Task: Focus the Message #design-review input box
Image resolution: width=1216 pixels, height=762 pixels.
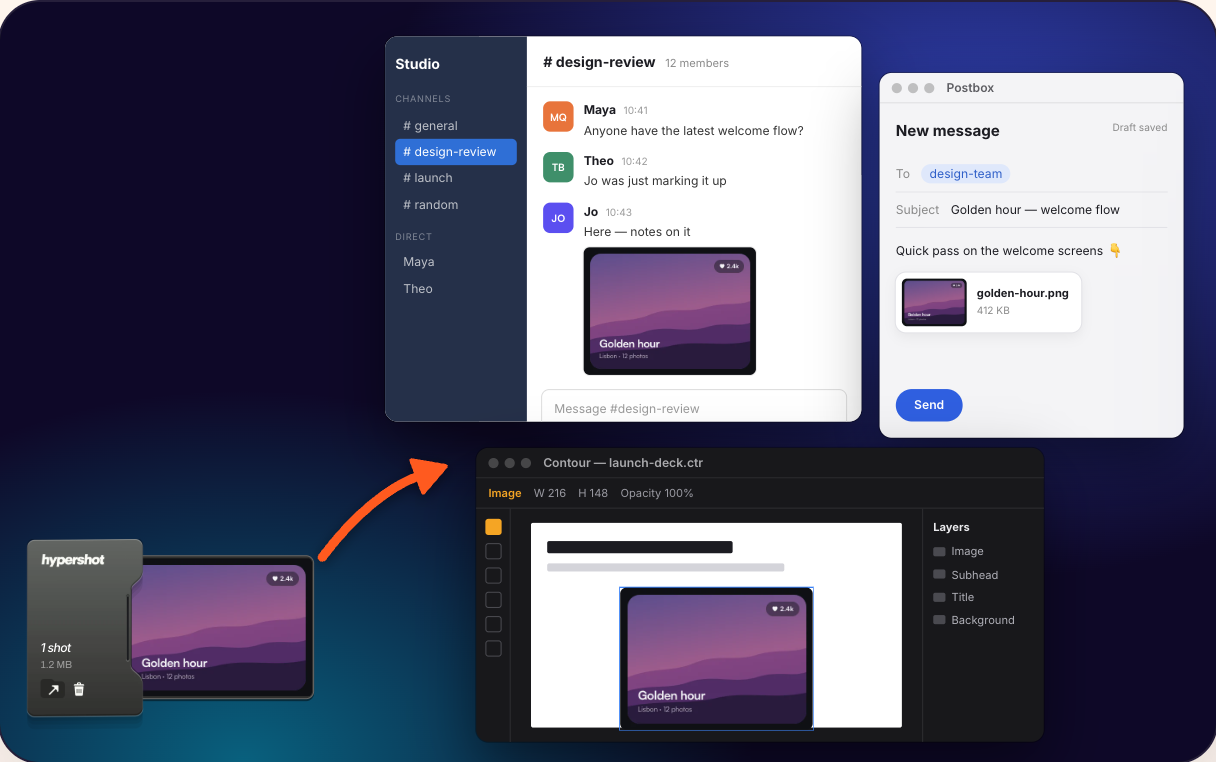Action: coord(694,406)
